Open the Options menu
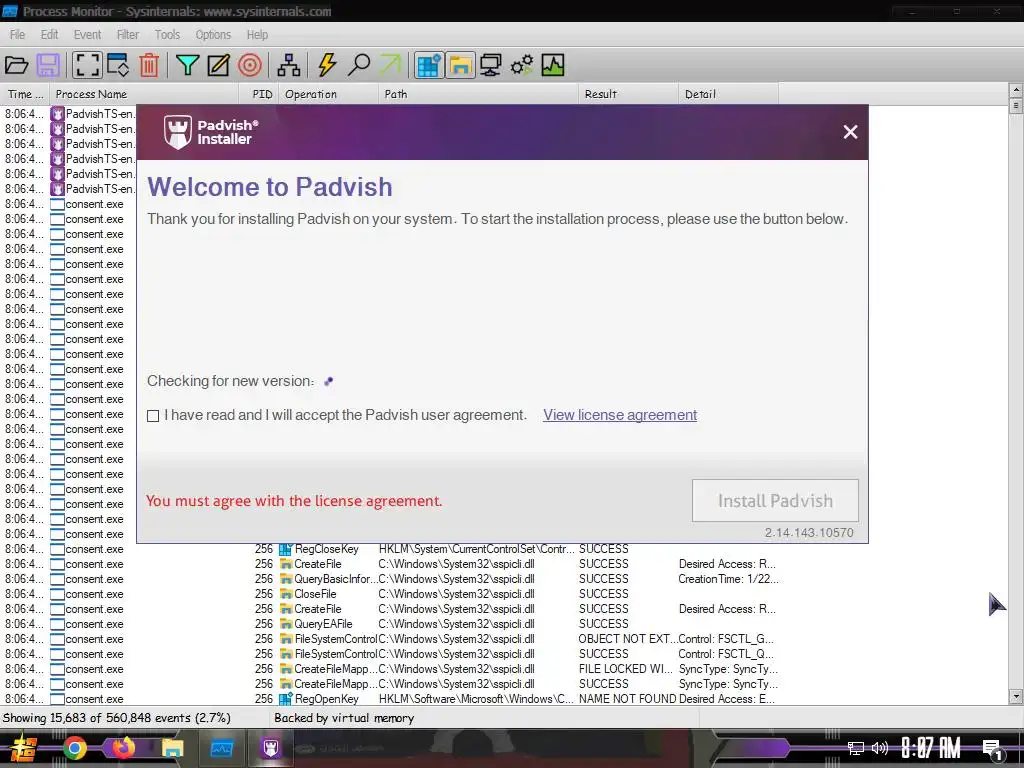The height and width of the screenshot is (768, 1024). tap(214, 35)
